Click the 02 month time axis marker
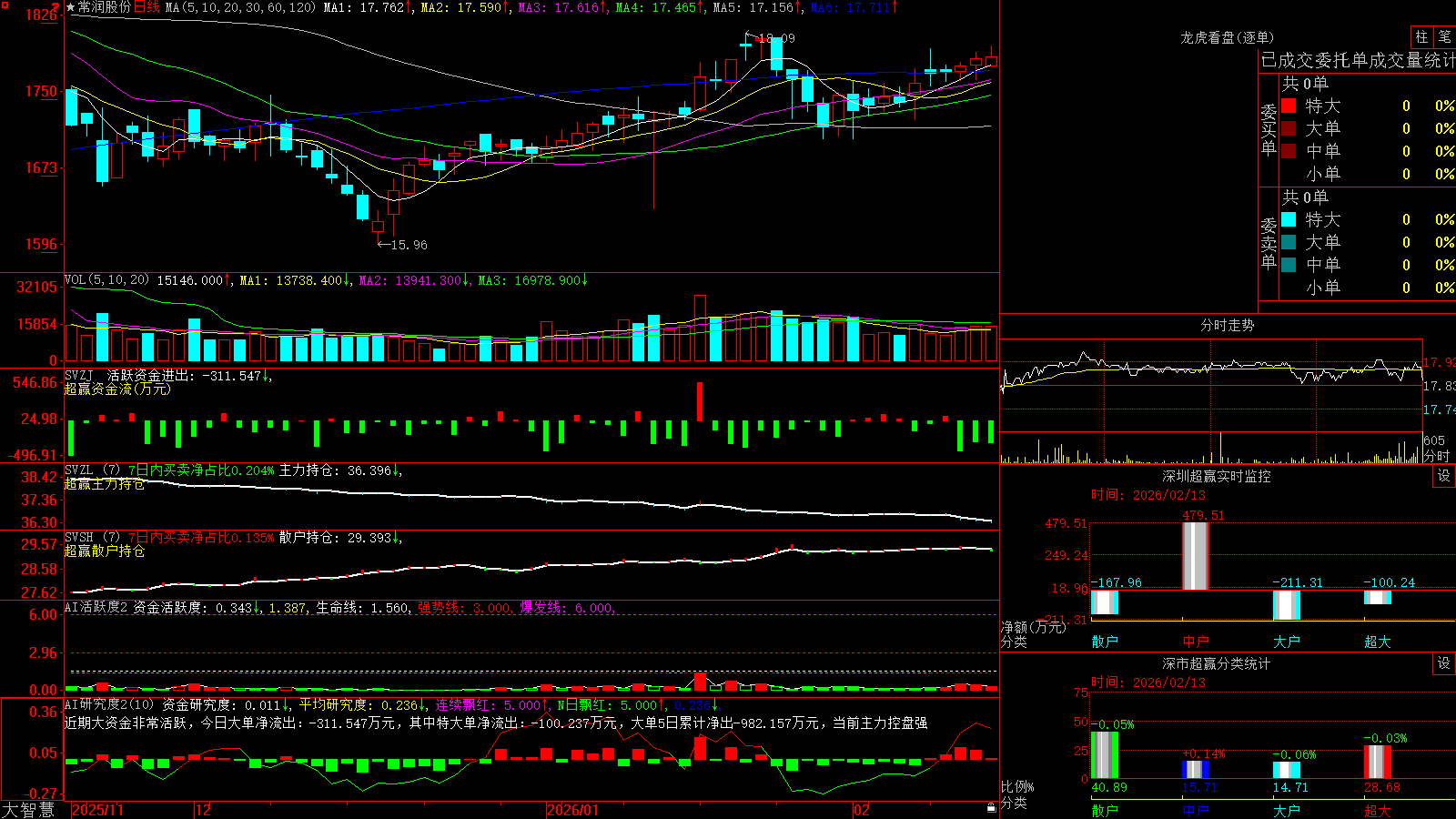 click(x=862, y=810)
